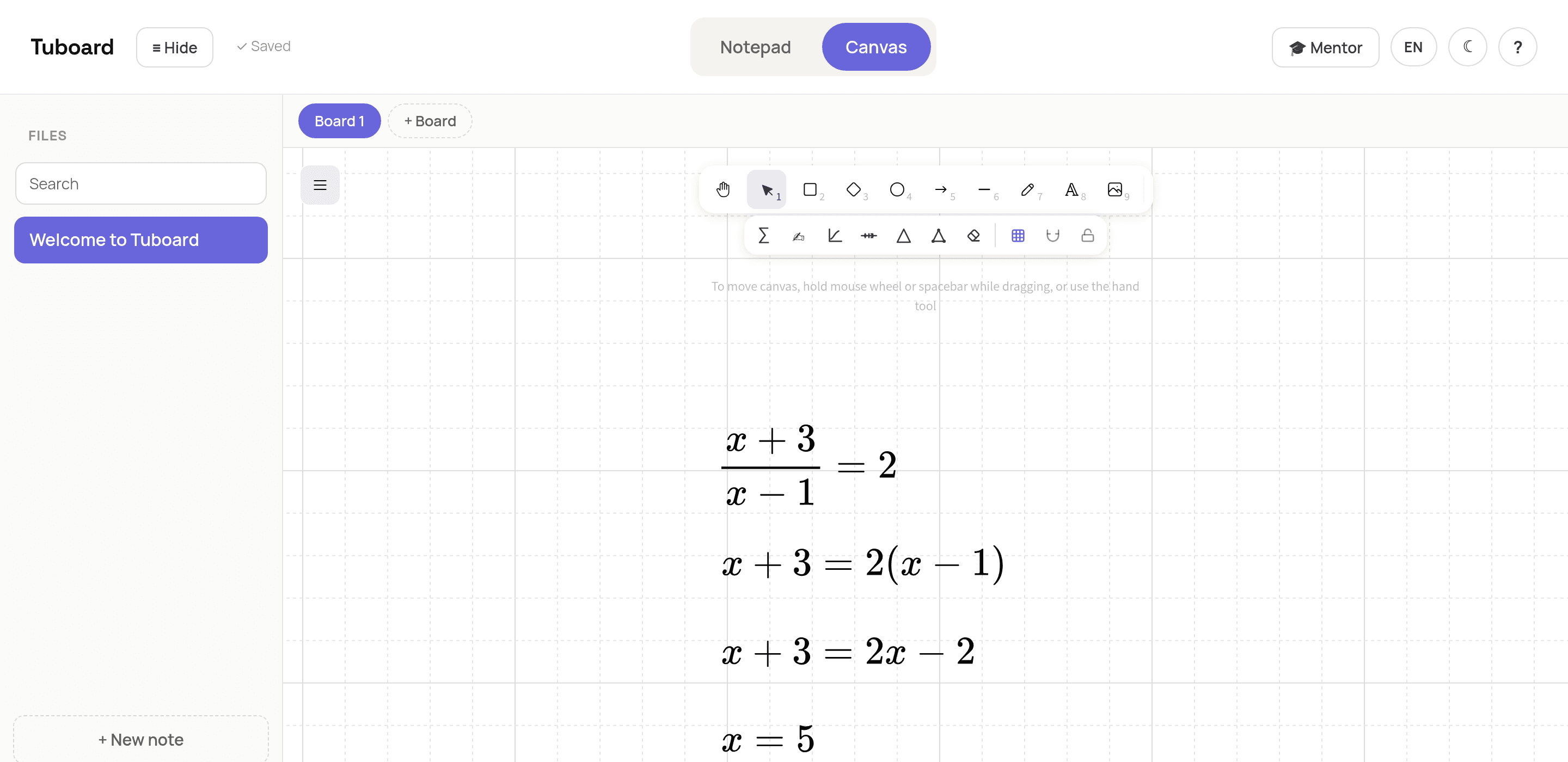Screen dimensions: 1568x762
Task: Select the Hand pan tool
Action: click(x=723, y=189)
